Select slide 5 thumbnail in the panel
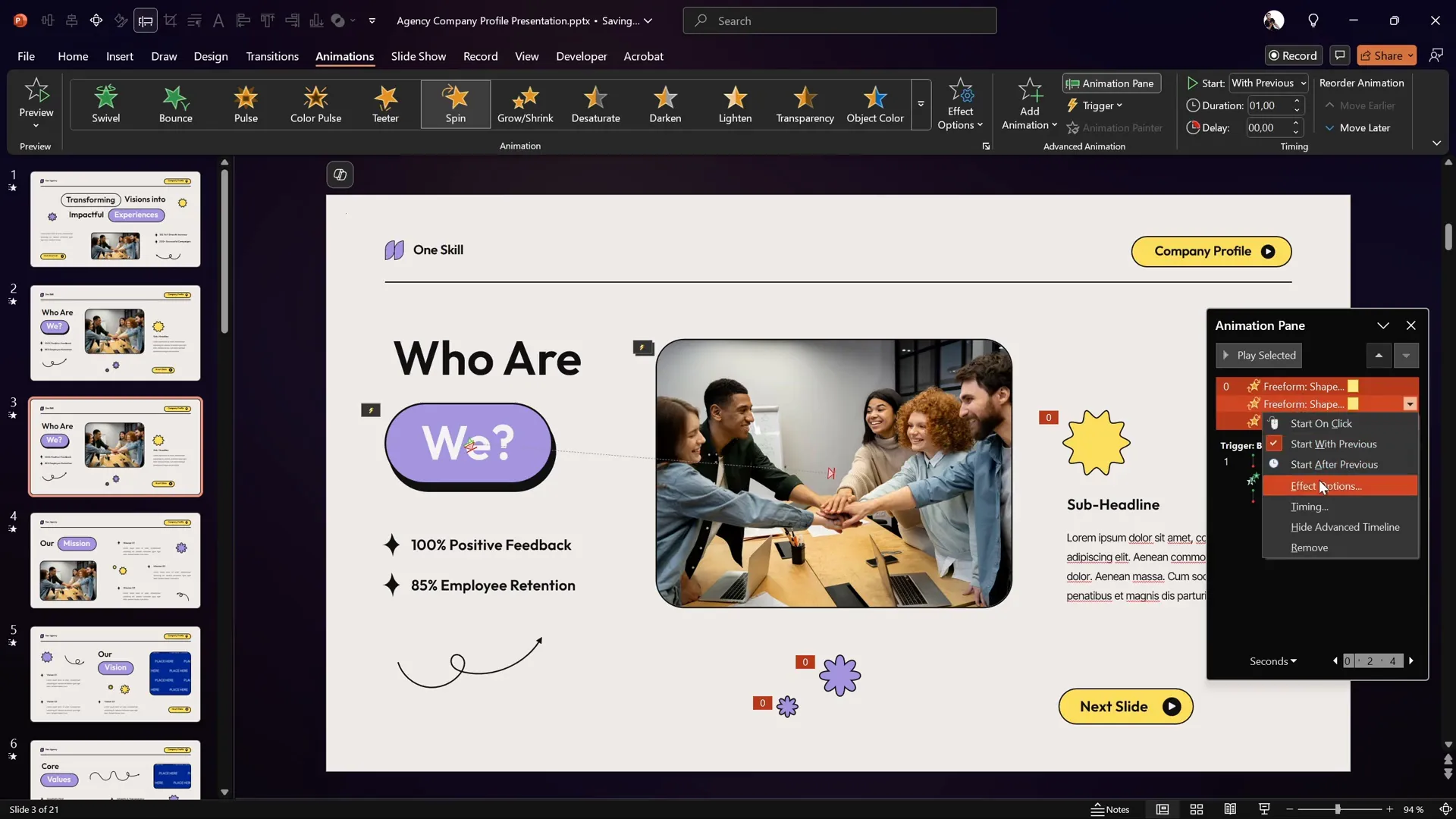Viewport: 1456px width, 819px height. (x=115, y=673)
